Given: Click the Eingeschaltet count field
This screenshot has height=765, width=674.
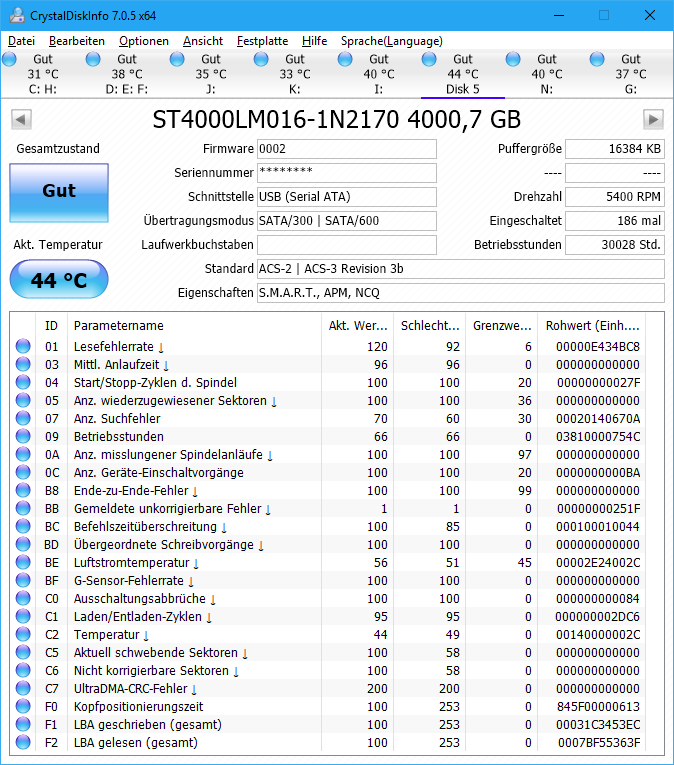Looking at the screenshot, I should (614, 221).
